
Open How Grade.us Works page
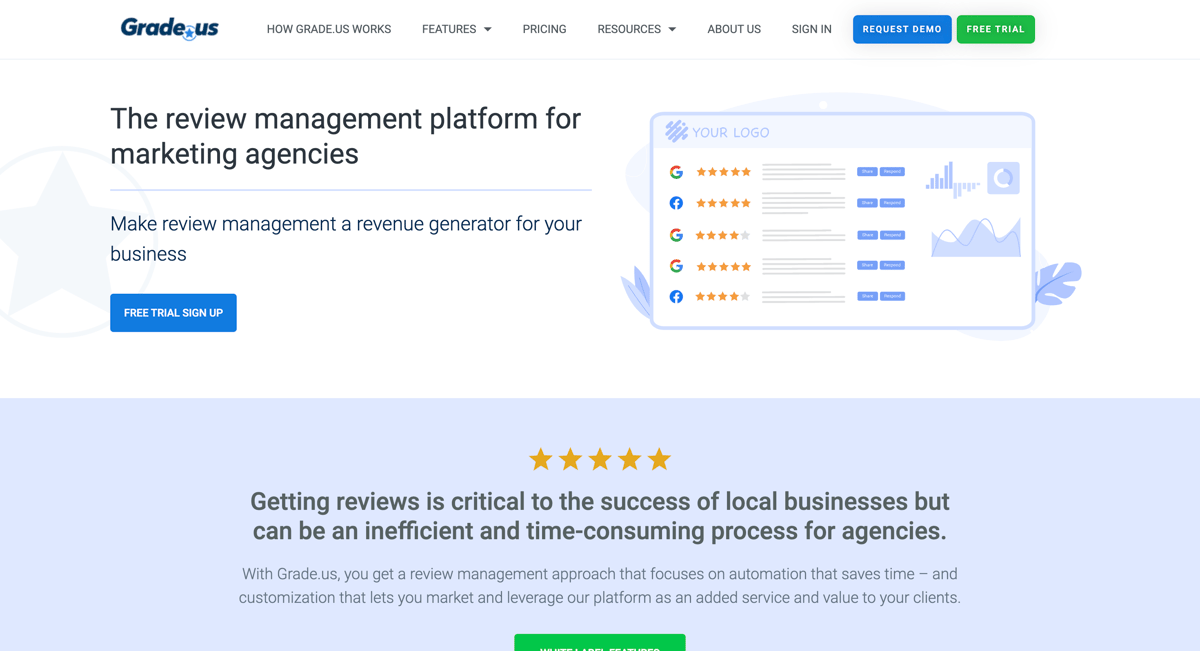point(329,29)
